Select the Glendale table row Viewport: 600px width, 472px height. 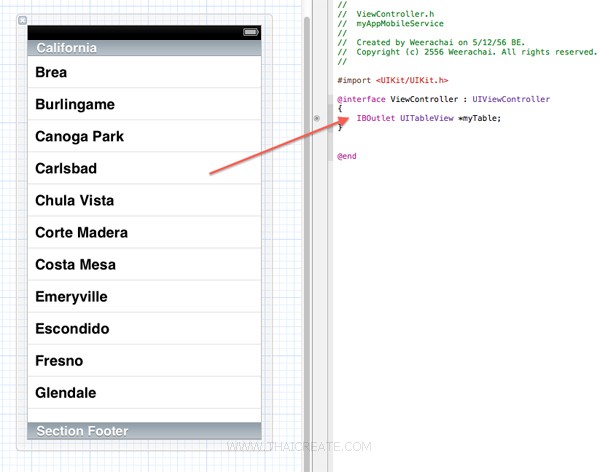point(145,393)
